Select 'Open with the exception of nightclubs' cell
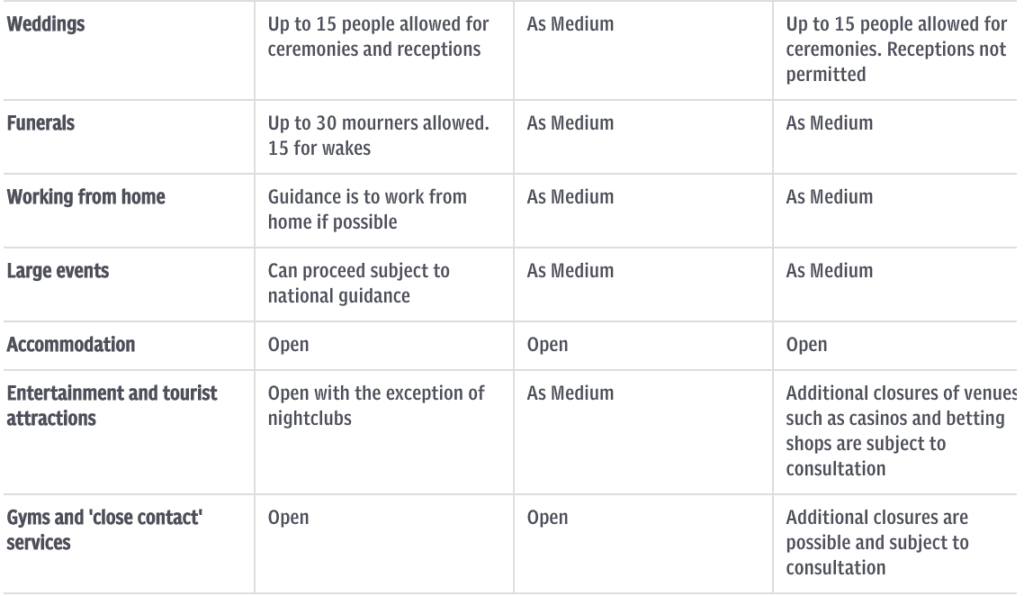Image resolution: width=1024 pixels, height=596 pixels. (376, 405)
